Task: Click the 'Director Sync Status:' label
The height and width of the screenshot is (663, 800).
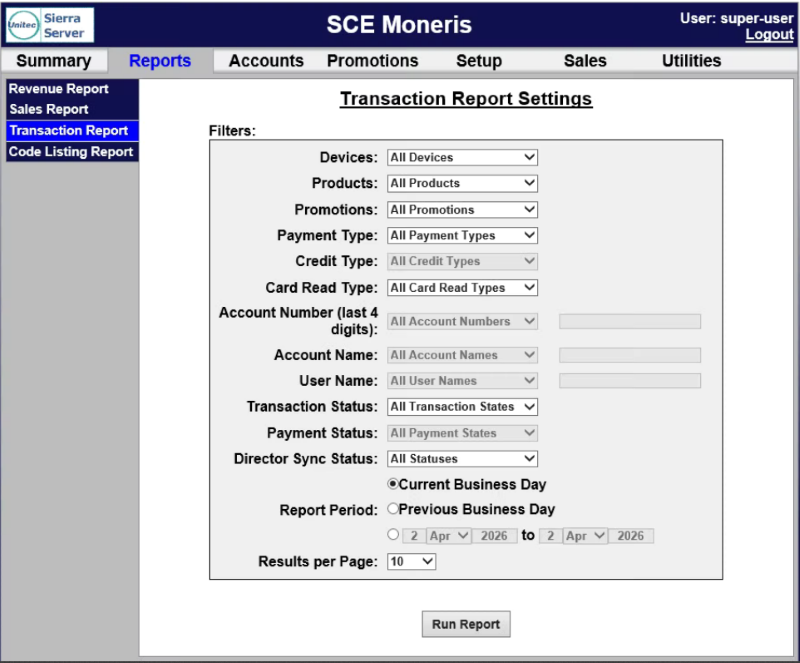Action: point(306,459)
